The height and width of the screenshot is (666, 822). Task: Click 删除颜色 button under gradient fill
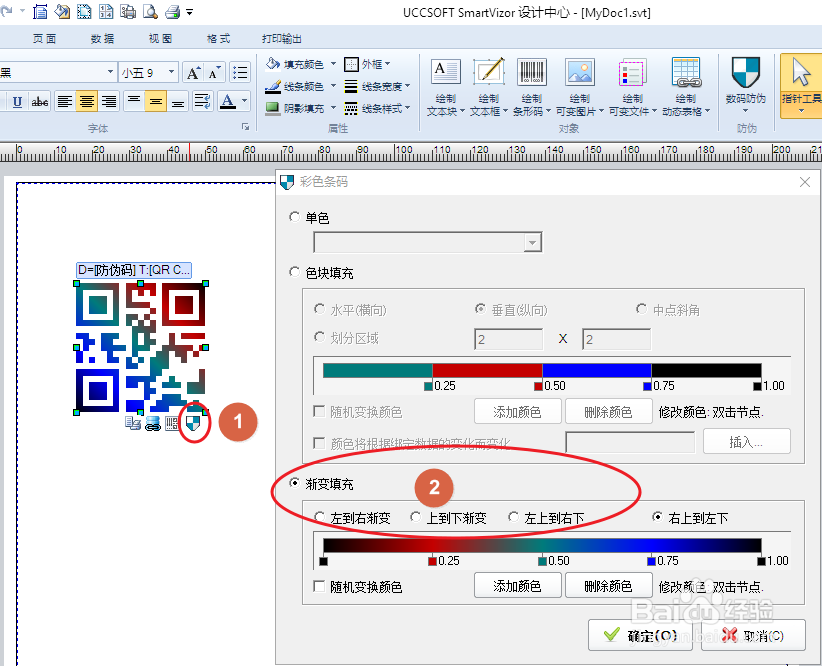point(608,585)
